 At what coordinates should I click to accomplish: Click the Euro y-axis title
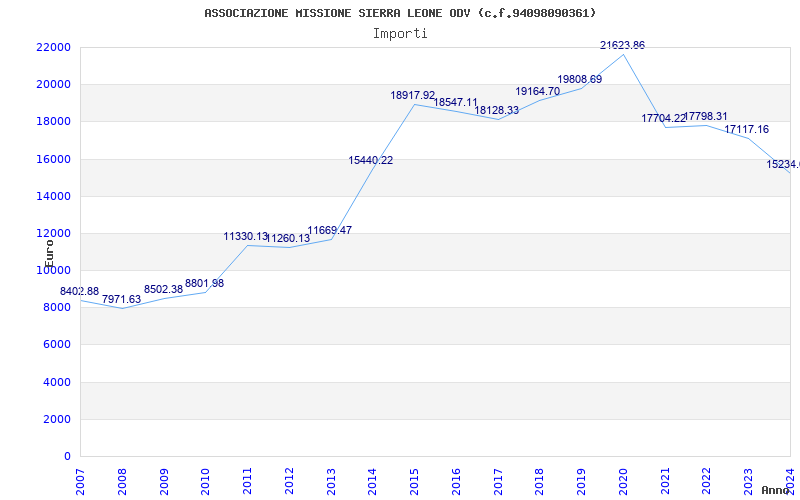click(49, 254)
